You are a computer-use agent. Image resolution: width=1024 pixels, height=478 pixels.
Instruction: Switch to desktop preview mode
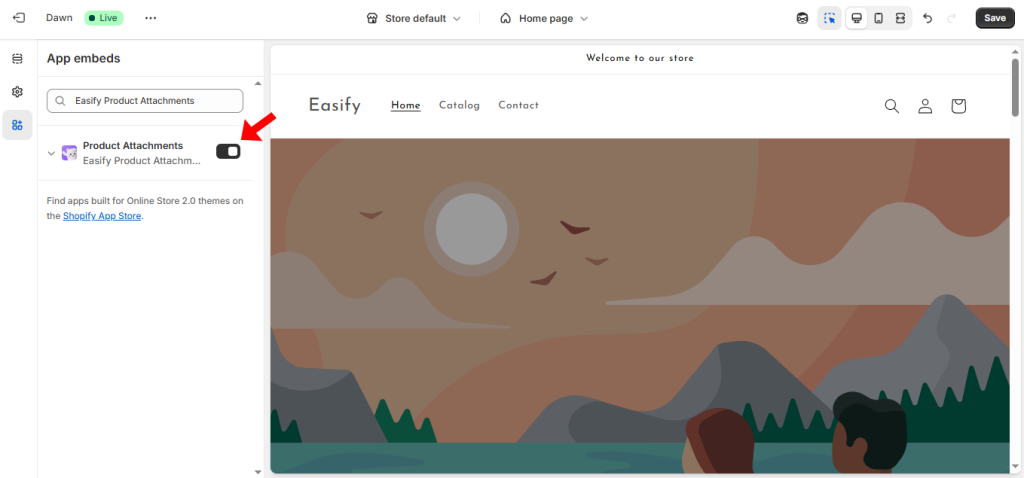point(857,18)
